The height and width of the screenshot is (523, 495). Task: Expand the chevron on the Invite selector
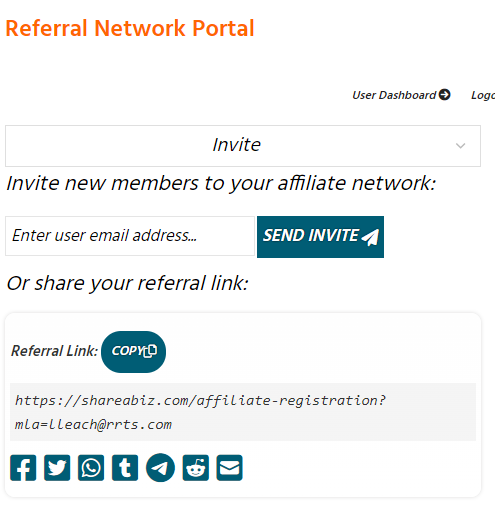(x=461, y=146)
